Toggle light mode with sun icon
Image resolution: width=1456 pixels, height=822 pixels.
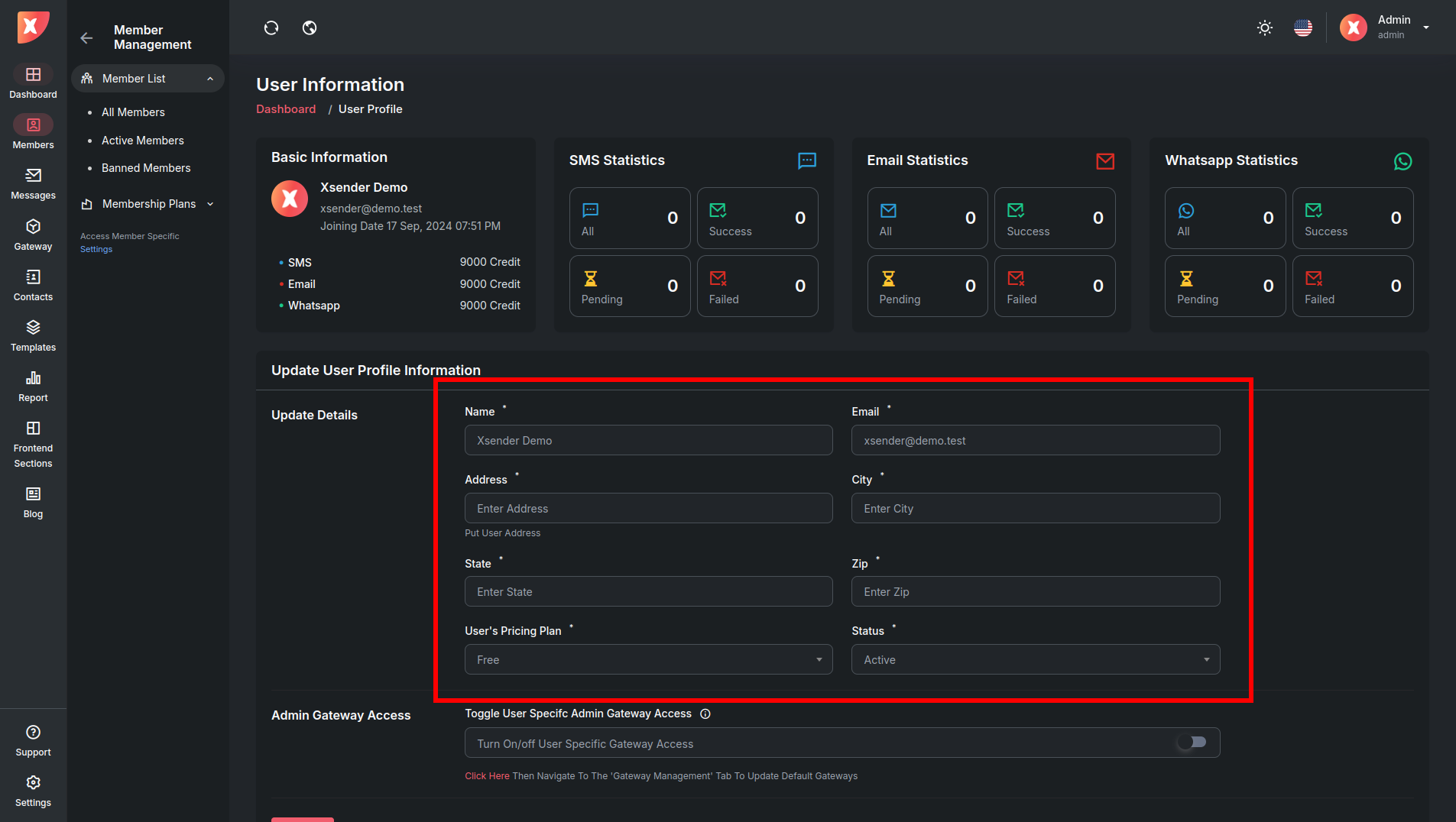tap(1265, 28)
